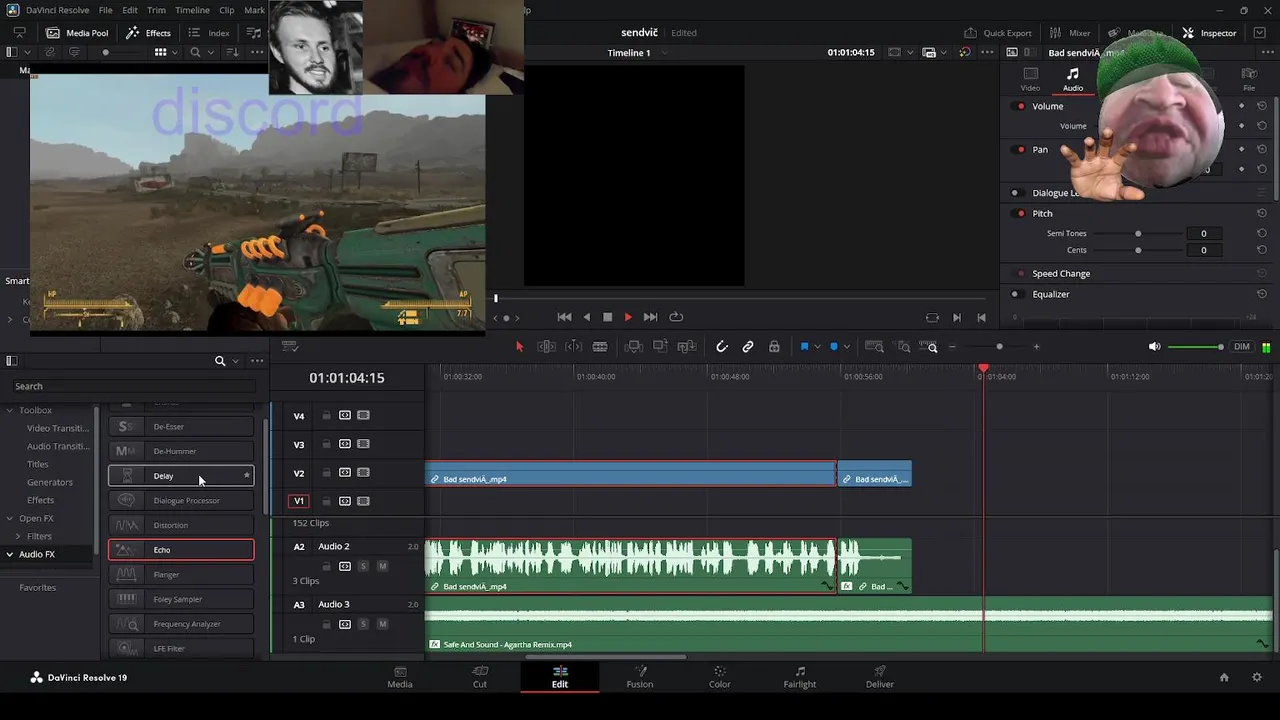Adjust the Semi Tones pitch slider
Image resolution: width=1280 pixels, height=720 pixels.
1138,233
